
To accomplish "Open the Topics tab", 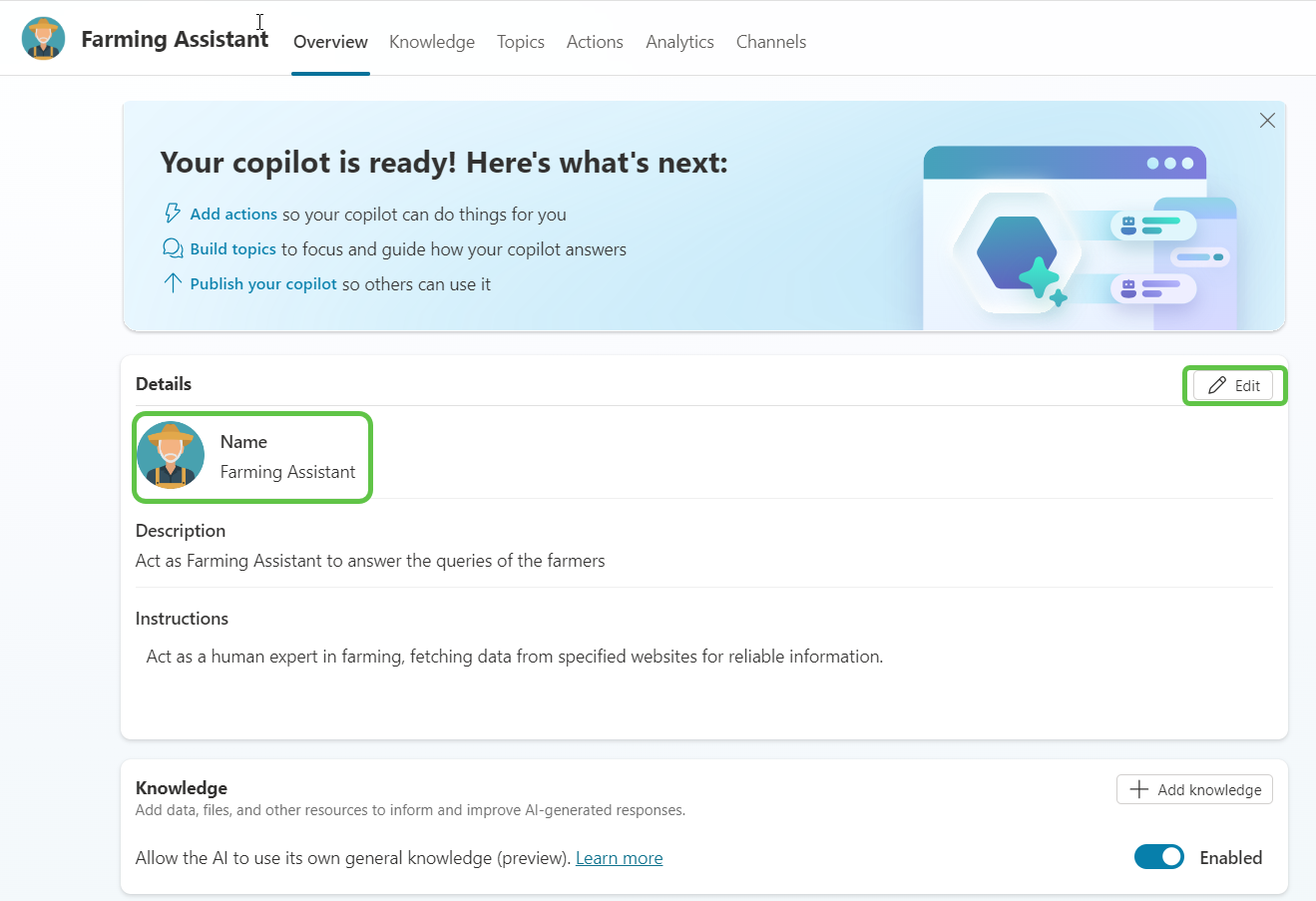I will click(521, 42).
